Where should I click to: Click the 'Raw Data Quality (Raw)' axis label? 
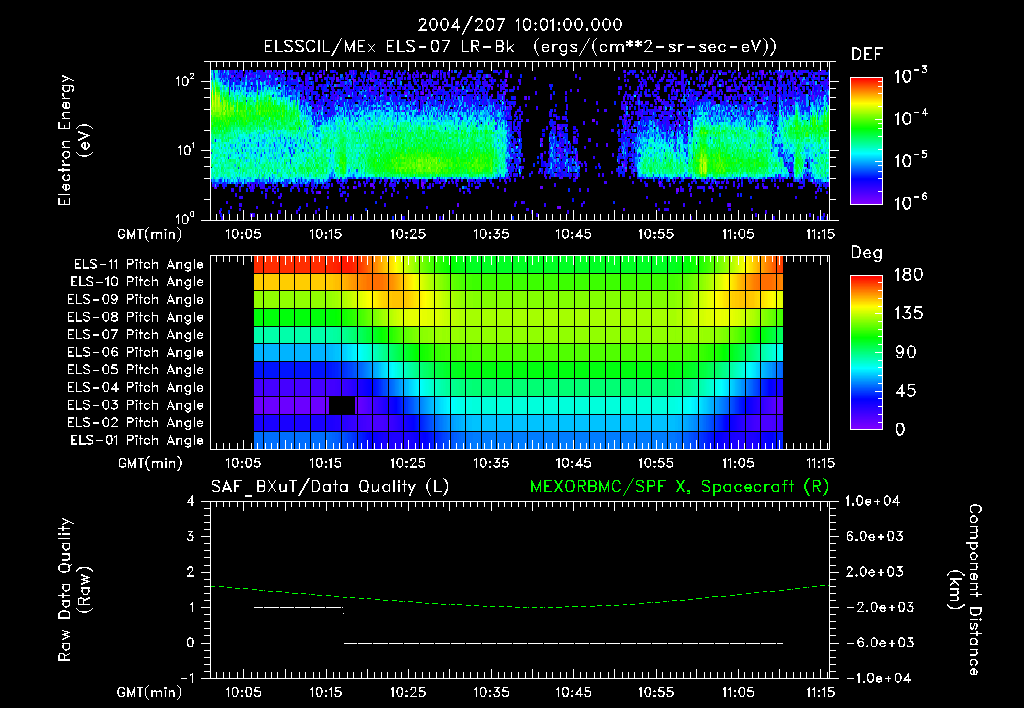tap(74, 590)
